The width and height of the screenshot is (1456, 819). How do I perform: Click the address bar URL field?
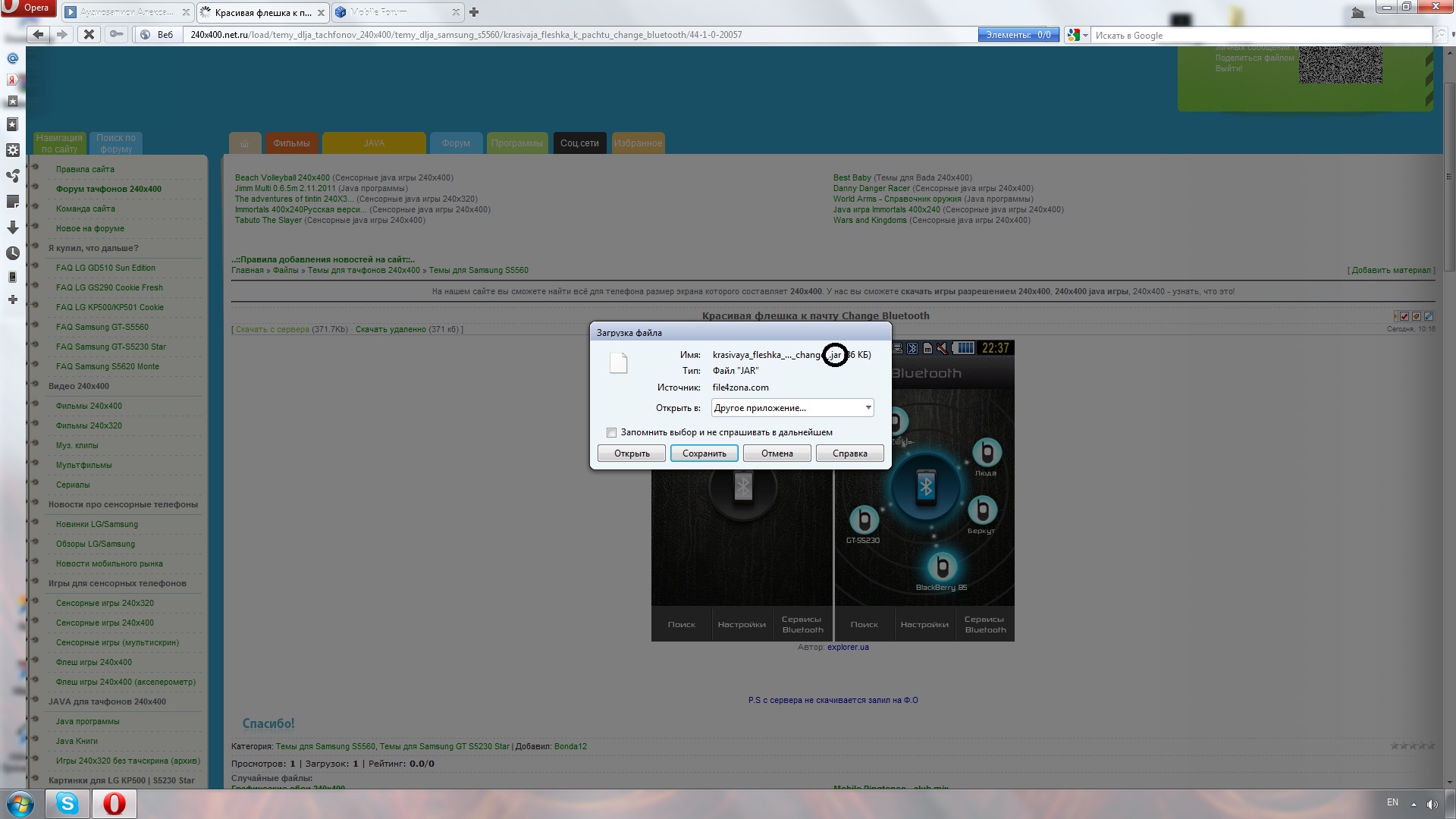580,35
